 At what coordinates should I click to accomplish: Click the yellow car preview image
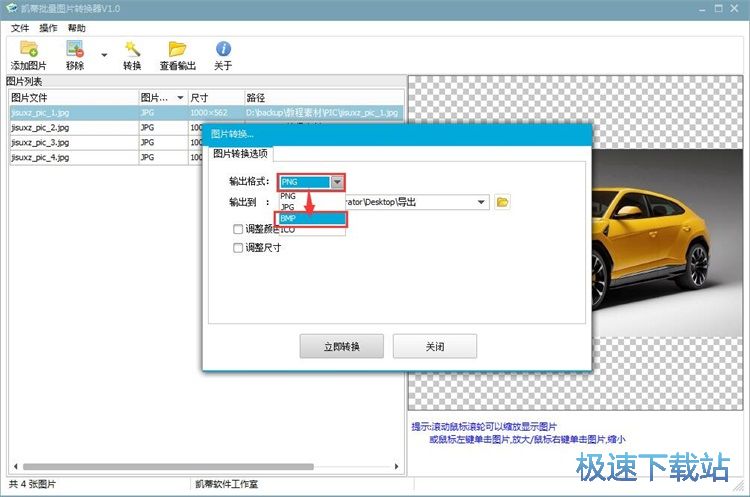tap(668, 243)
